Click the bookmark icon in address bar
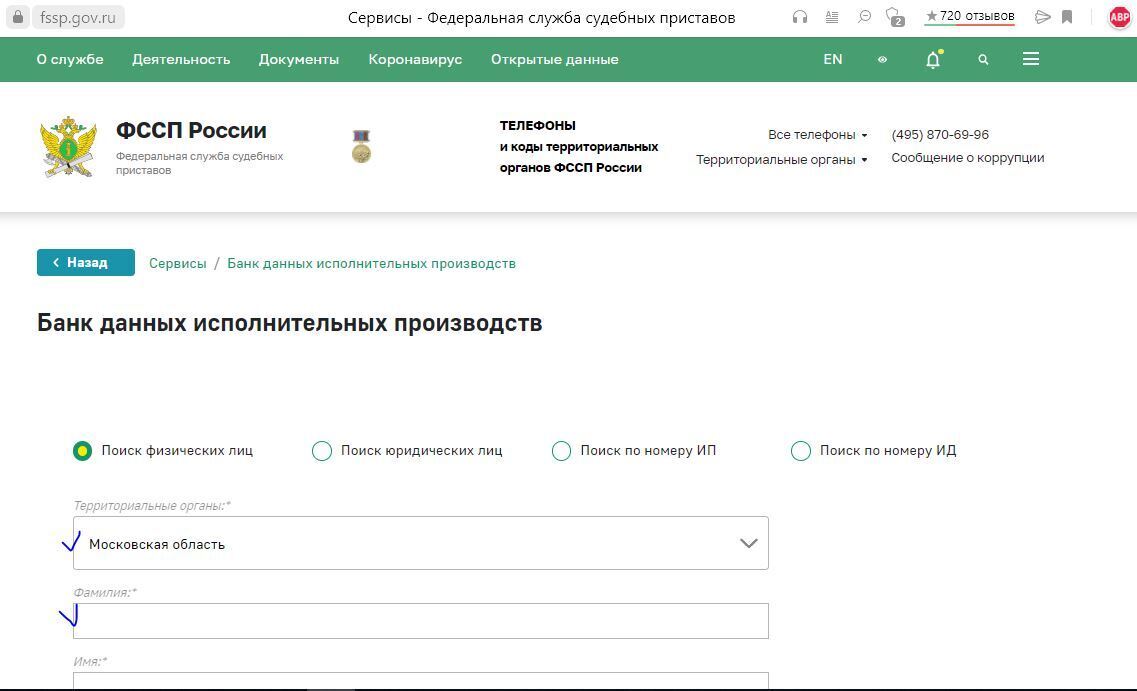Image resolution: width=1137 pixels, height=691 pixels. point(1067,17)
